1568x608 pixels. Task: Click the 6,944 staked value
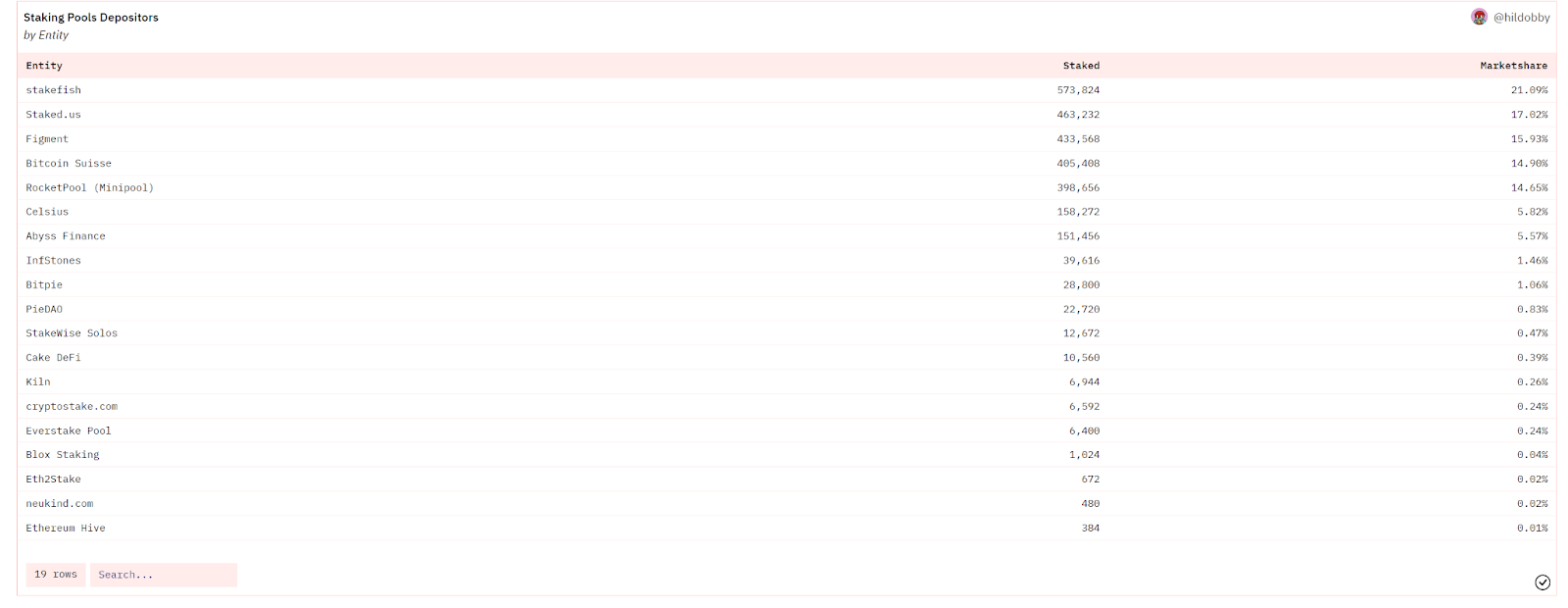tap(1084, 382)
